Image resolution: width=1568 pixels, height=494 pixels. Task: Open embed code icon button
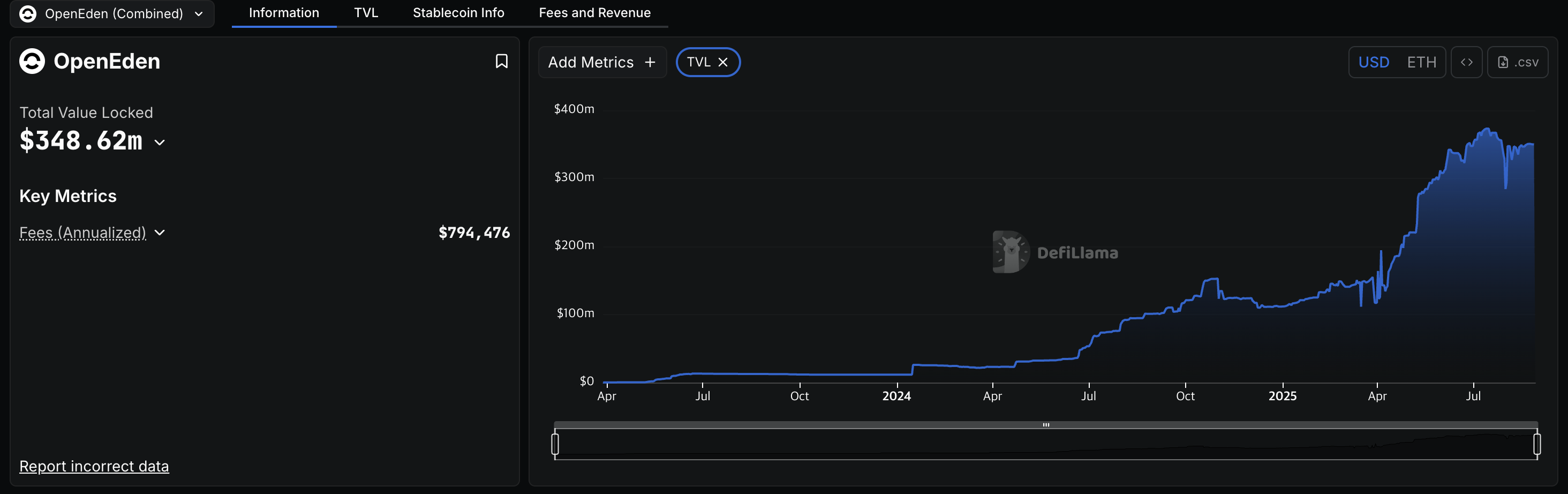1466,62
